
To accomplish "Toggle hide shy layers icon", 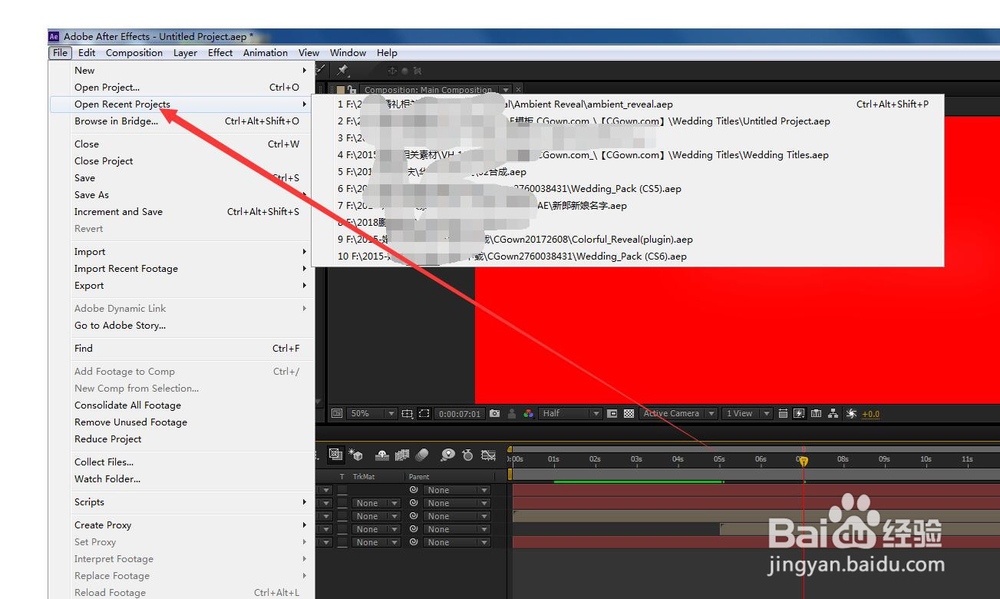I will pos(382,455).
